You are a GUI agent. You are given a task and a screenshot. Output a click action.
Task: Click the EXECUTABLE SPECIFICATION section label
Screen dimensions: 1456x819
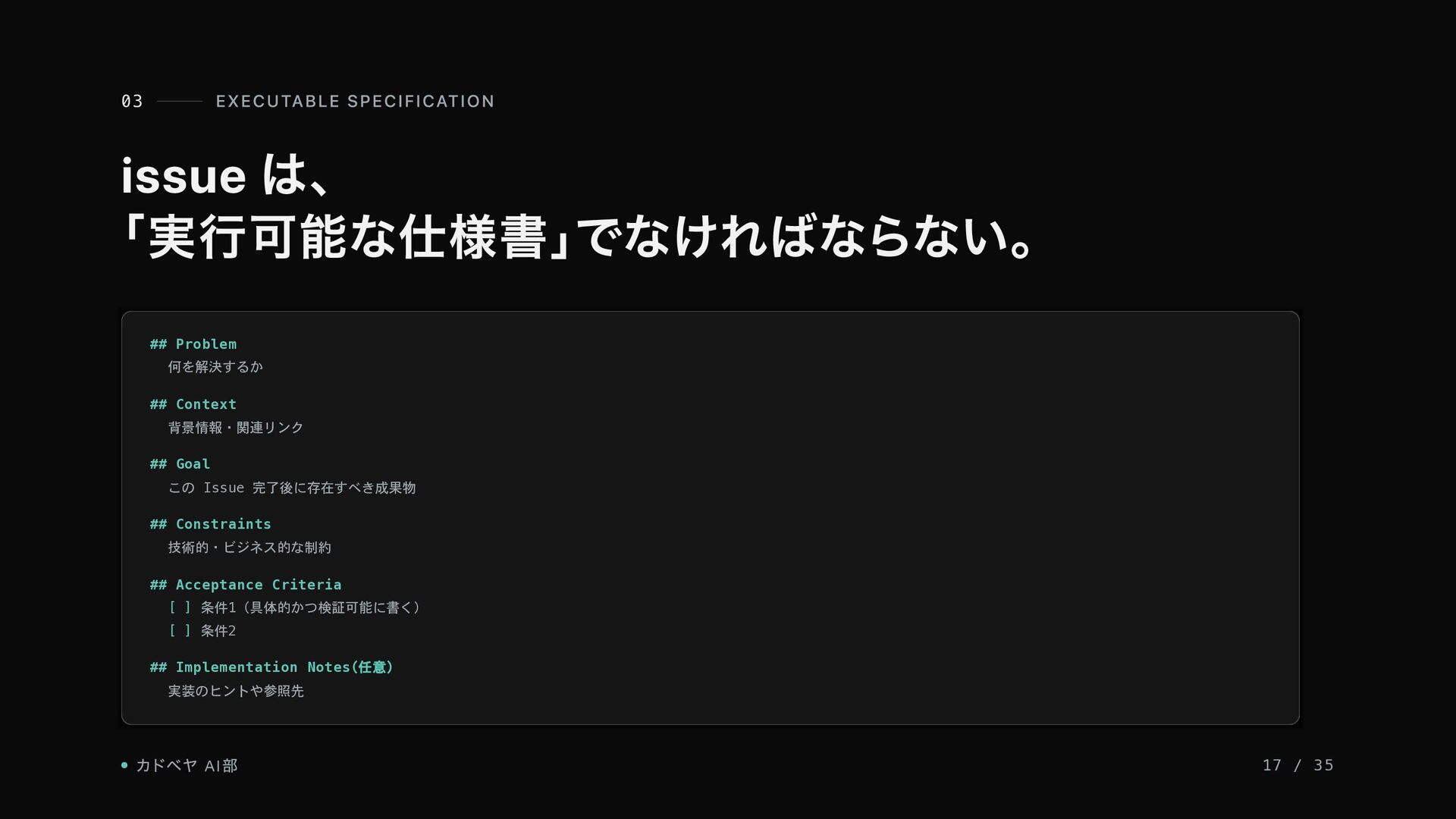tap(355, 102)
